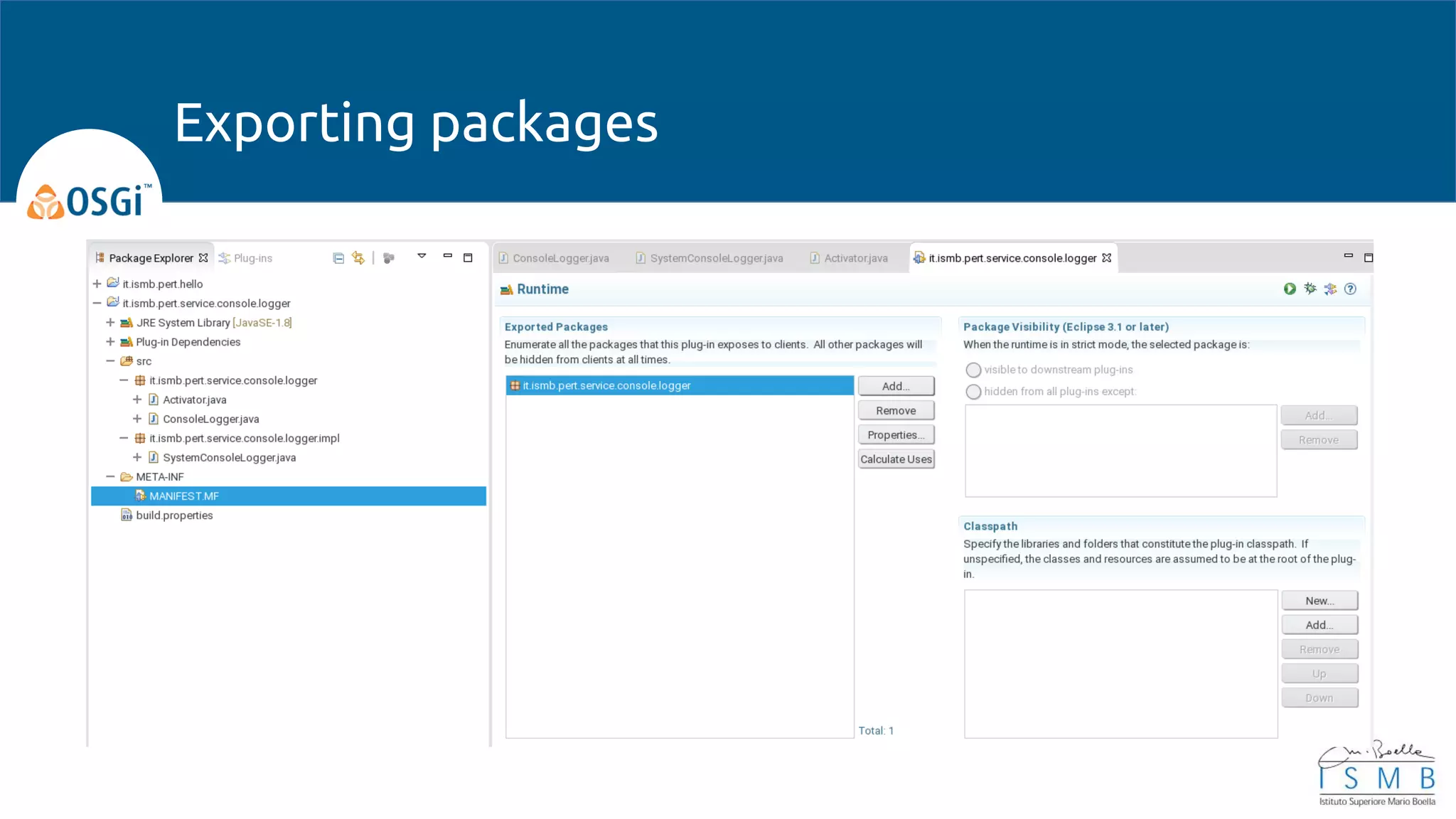Collapse the META-INF folder
Image resolution: width=1456 pixels, height=819 pixels.
click(x=110, y=476)
